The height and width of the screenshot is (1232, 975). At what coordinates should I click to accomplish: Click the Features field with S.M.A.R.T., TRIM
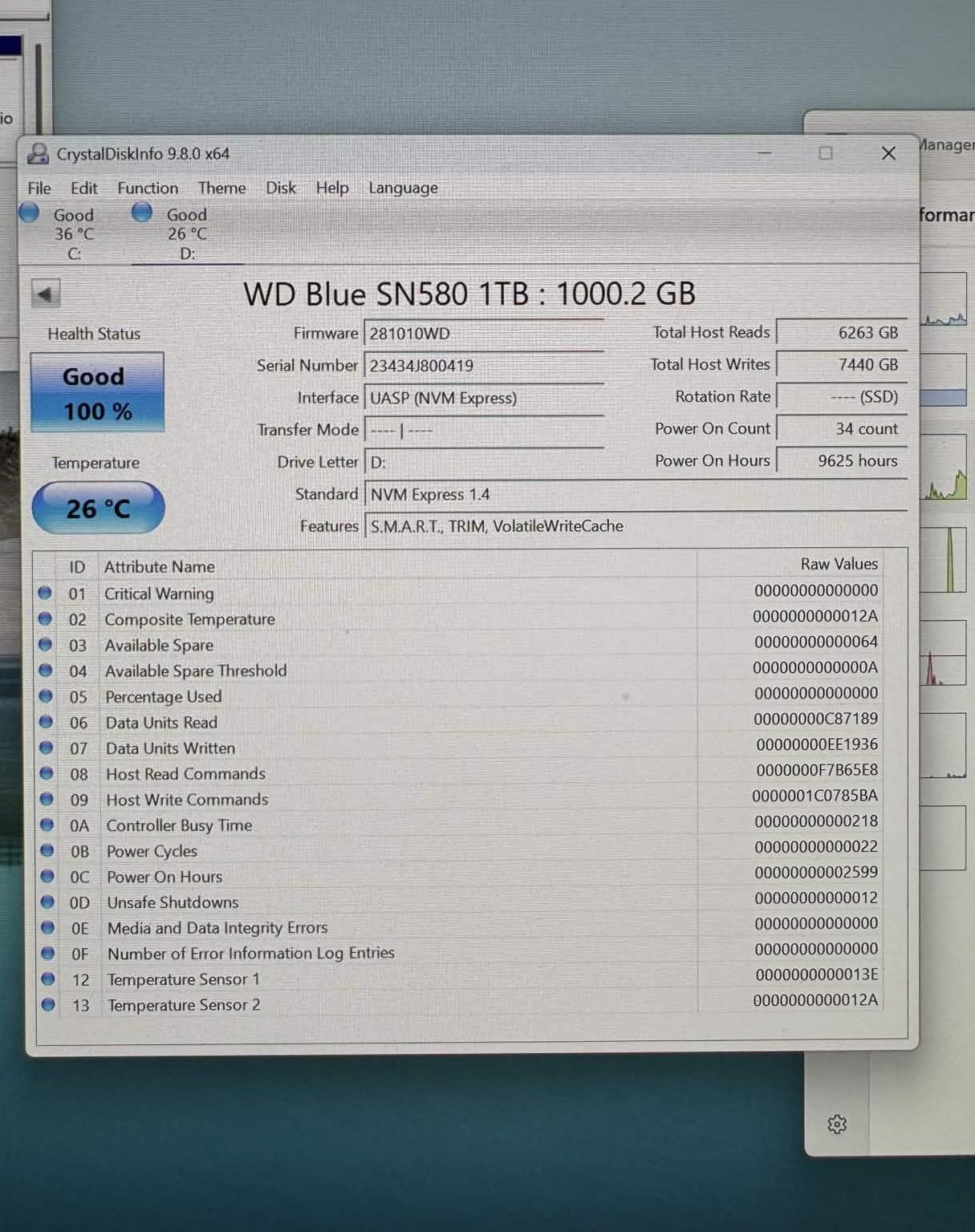[x=636, y=526]
